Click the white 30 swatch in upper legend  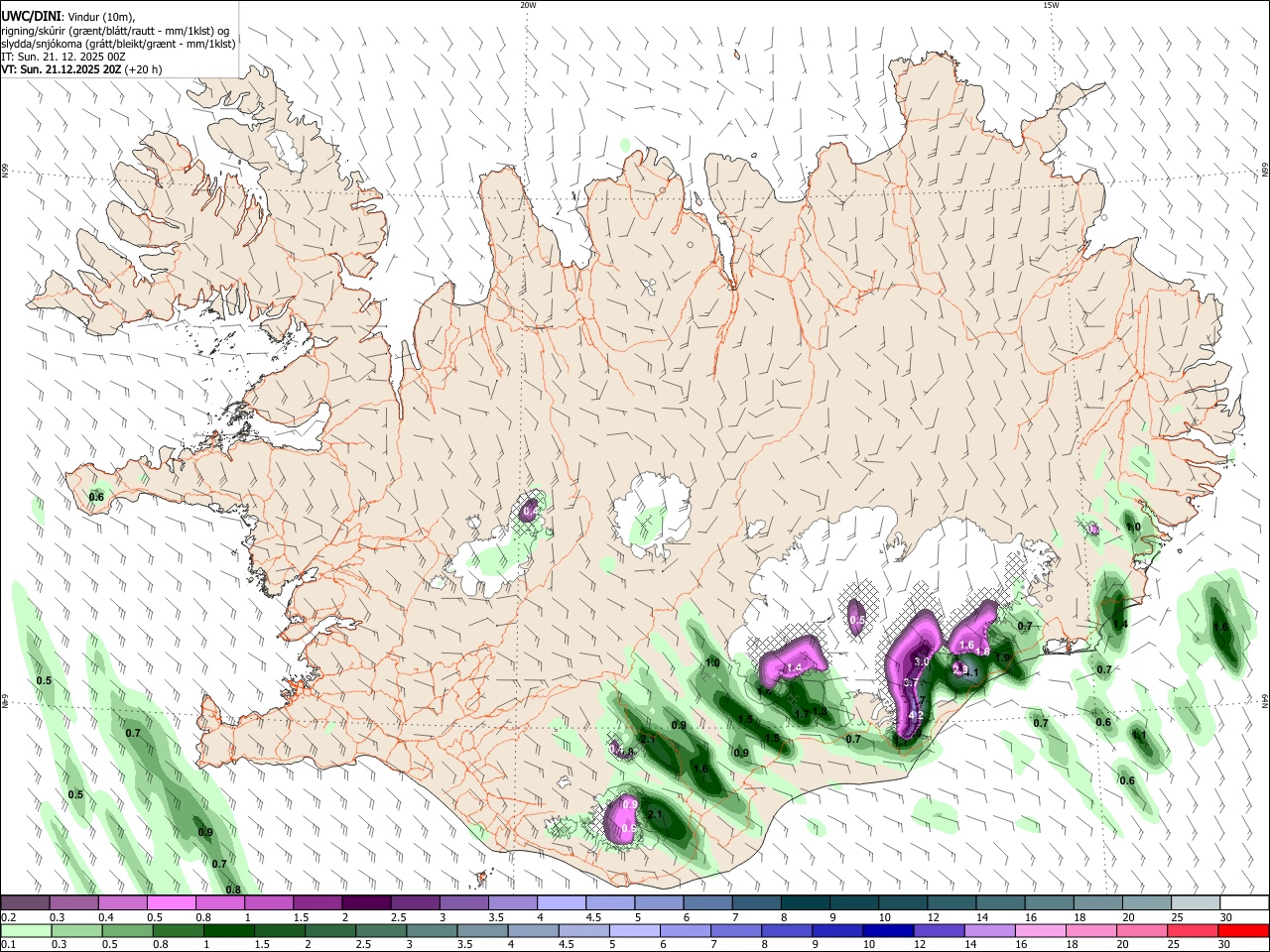[1245, 903]
